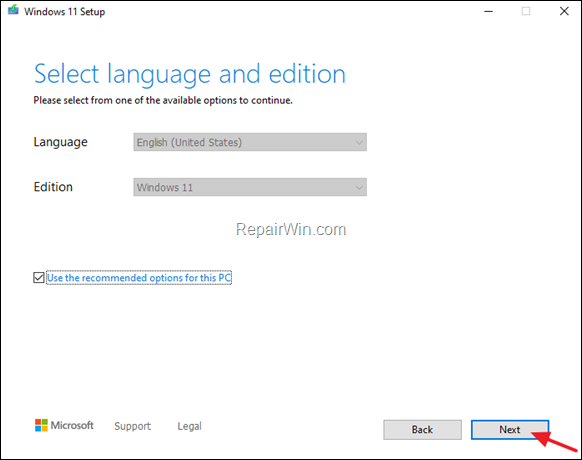Click the 'Please select from one' instruction text
The image size is (582, 460).
163,100
